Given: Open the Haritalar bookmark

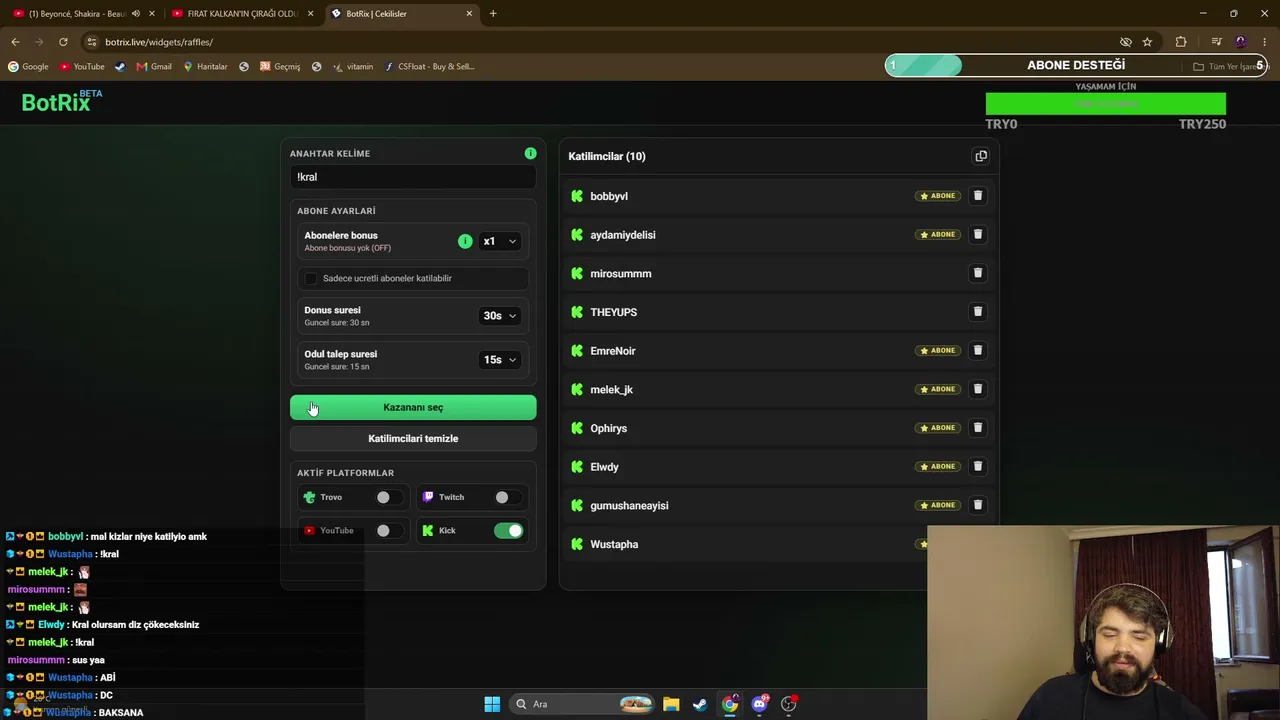Looking at the screenshot, I should pyautogui.click(x=205, y=67).
